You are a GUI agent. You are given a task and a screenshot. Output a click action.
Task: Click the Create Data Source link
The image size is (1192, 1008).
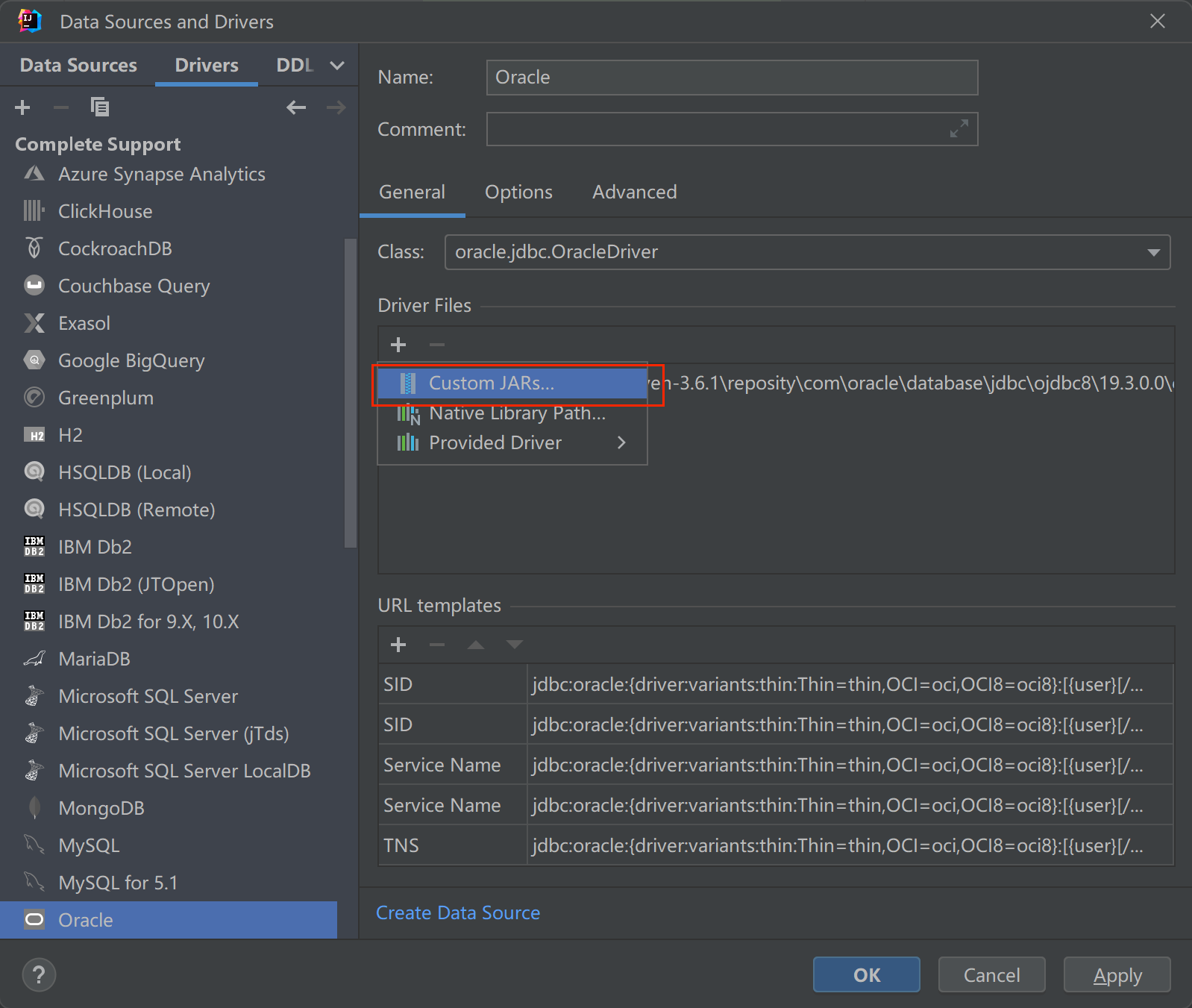(458, 912)
